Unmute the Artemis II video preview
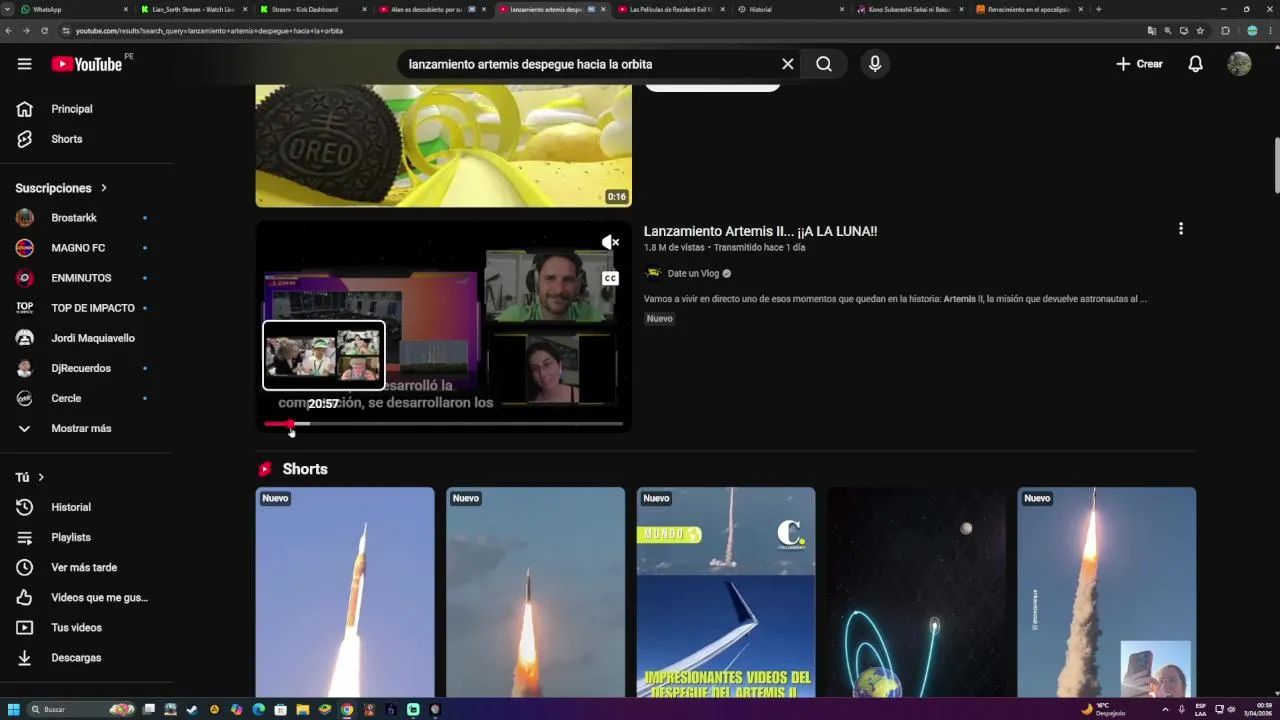The width and height of the screenshot is (1280, 720). (610, 242)
